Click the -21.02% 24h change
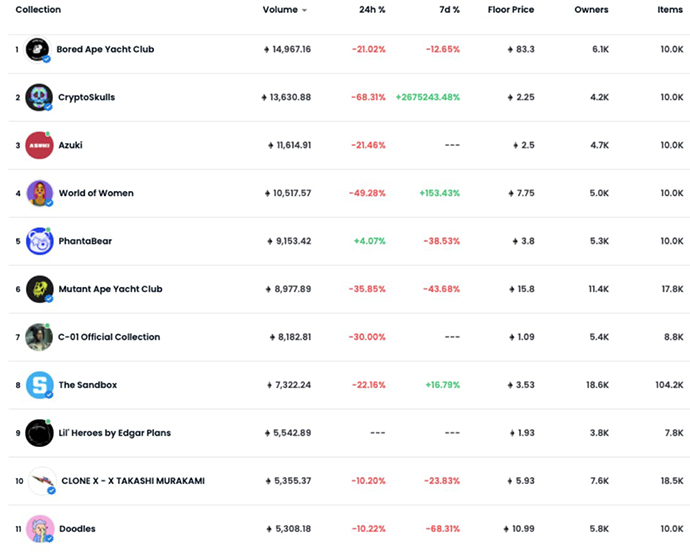690x552 pixels. [369, 49]
